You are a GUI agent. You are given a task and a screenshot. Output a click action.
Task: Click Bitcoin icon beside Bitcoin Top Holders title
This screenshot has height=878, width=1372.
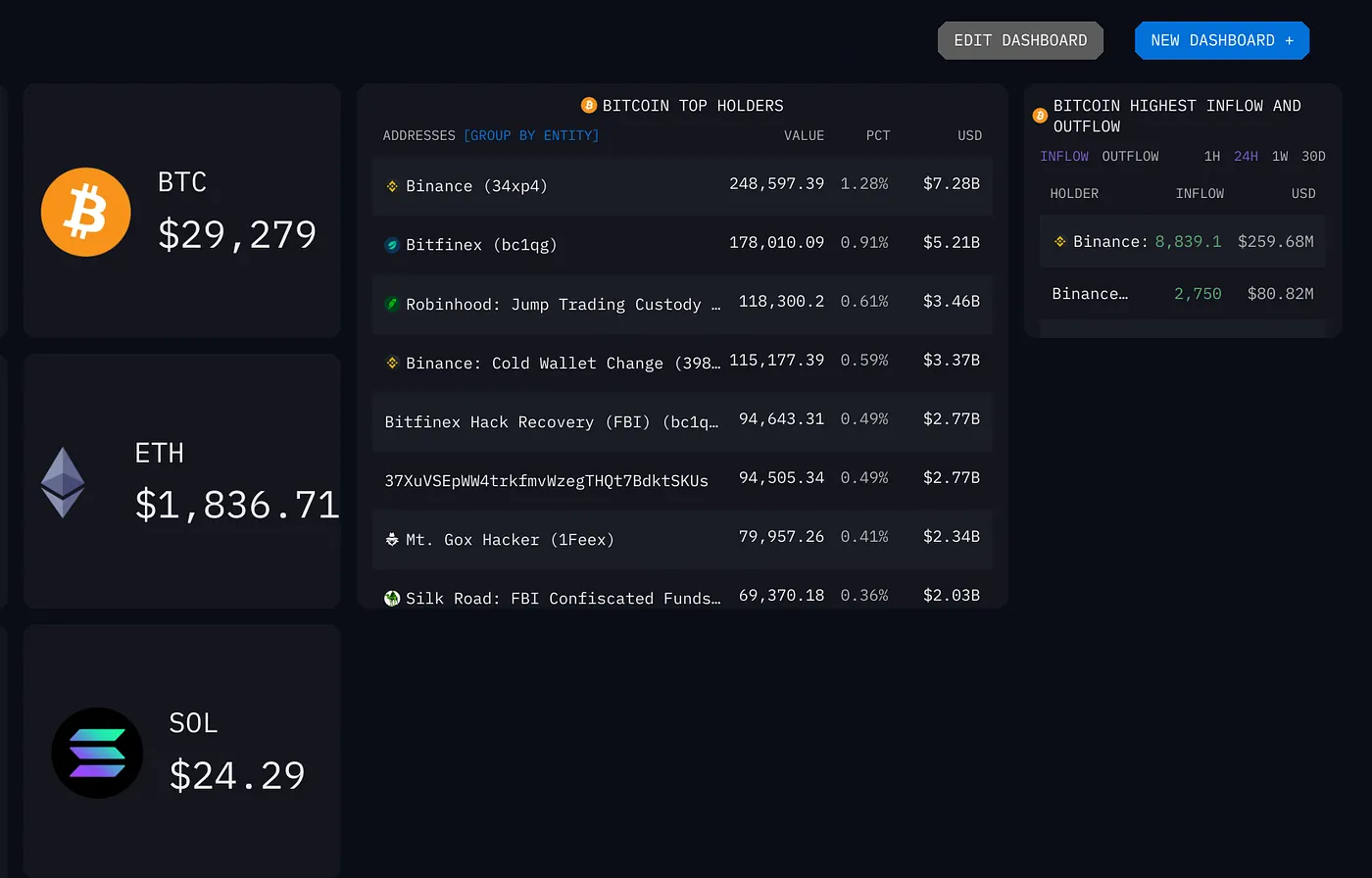pos(589,105)
